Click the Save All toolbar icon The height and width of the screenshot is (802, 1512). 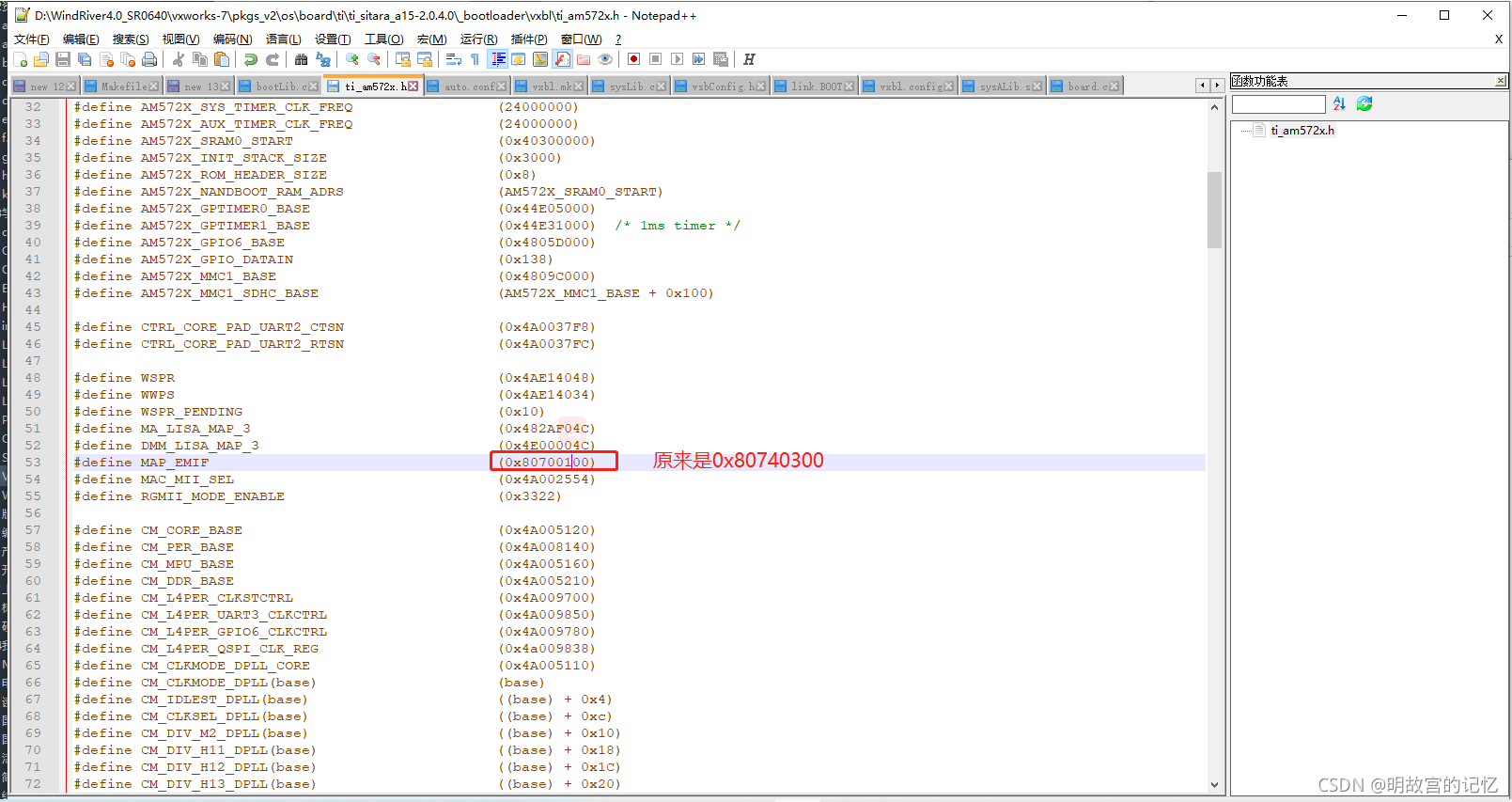click(x=85, y=59)
